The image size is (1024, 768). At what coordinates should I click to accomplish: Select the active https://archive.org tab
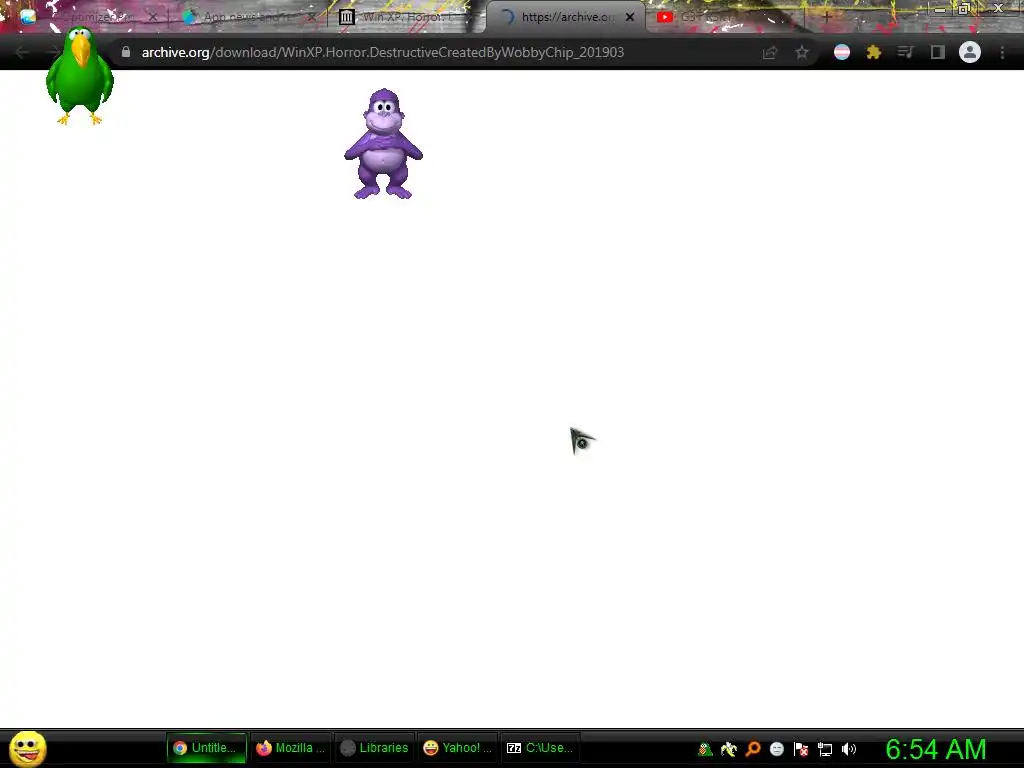coord(566,18)
